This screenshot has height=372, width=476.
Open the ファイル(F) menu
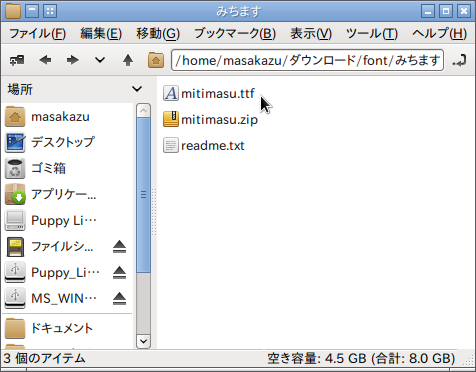tap(37, 34)
